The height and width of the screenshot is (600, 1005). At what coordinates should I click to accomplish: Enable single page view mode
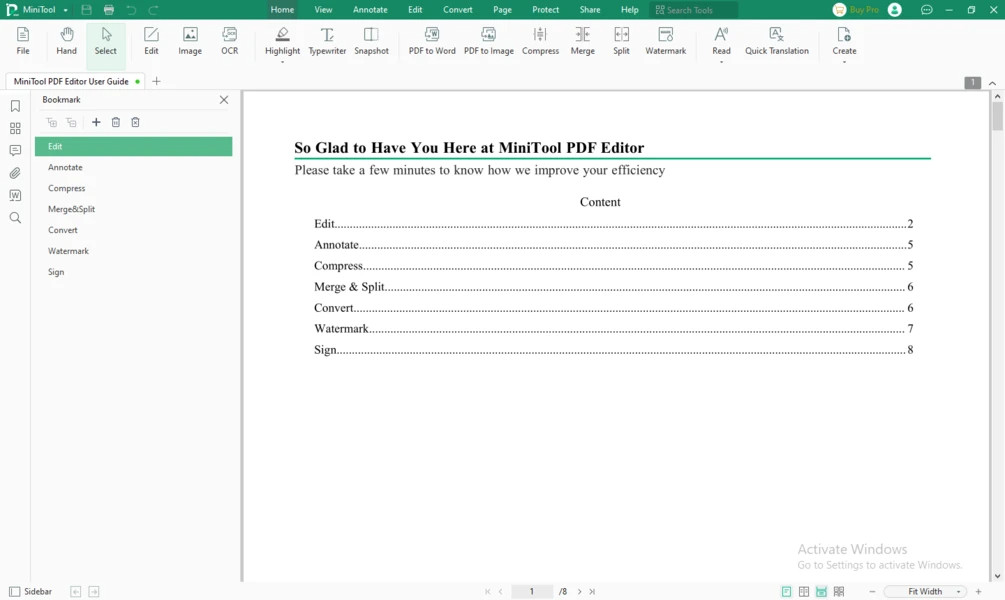[x=786, y=592]
